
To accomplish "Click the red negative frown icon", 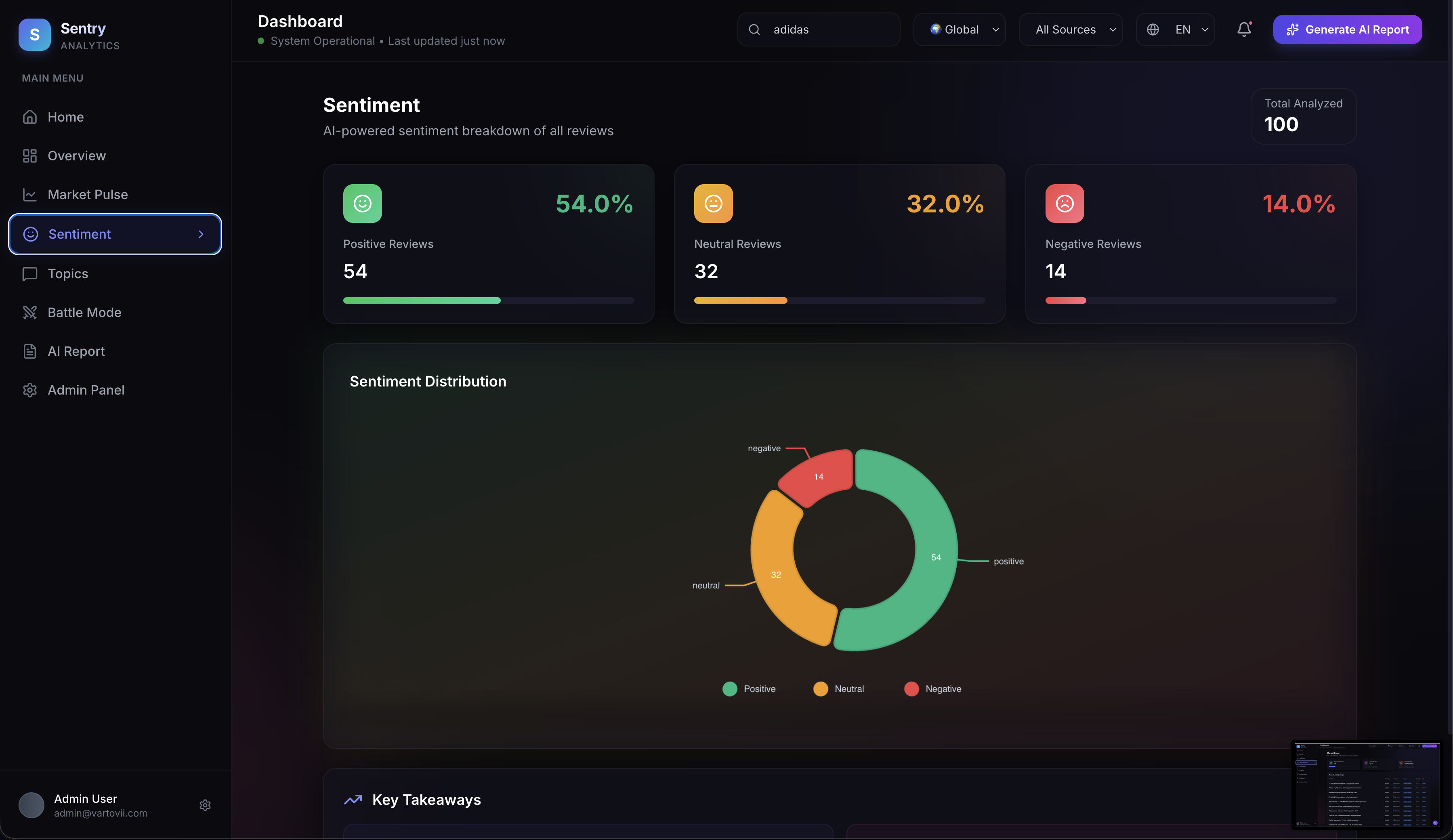I will [x=1065, y=204].
